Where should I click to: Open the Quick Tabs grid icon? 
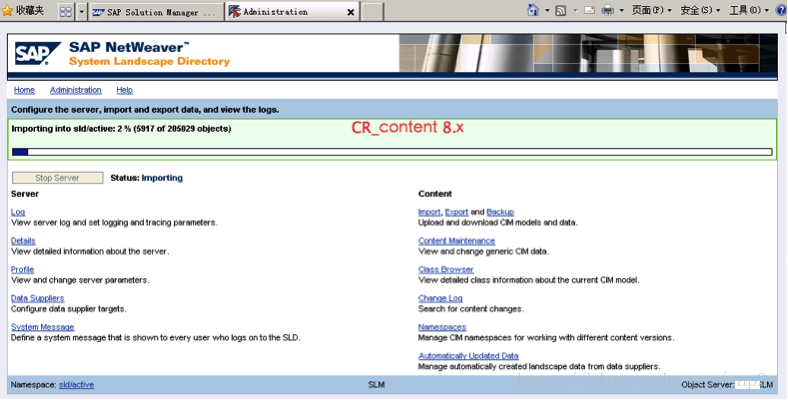point(66,11)
